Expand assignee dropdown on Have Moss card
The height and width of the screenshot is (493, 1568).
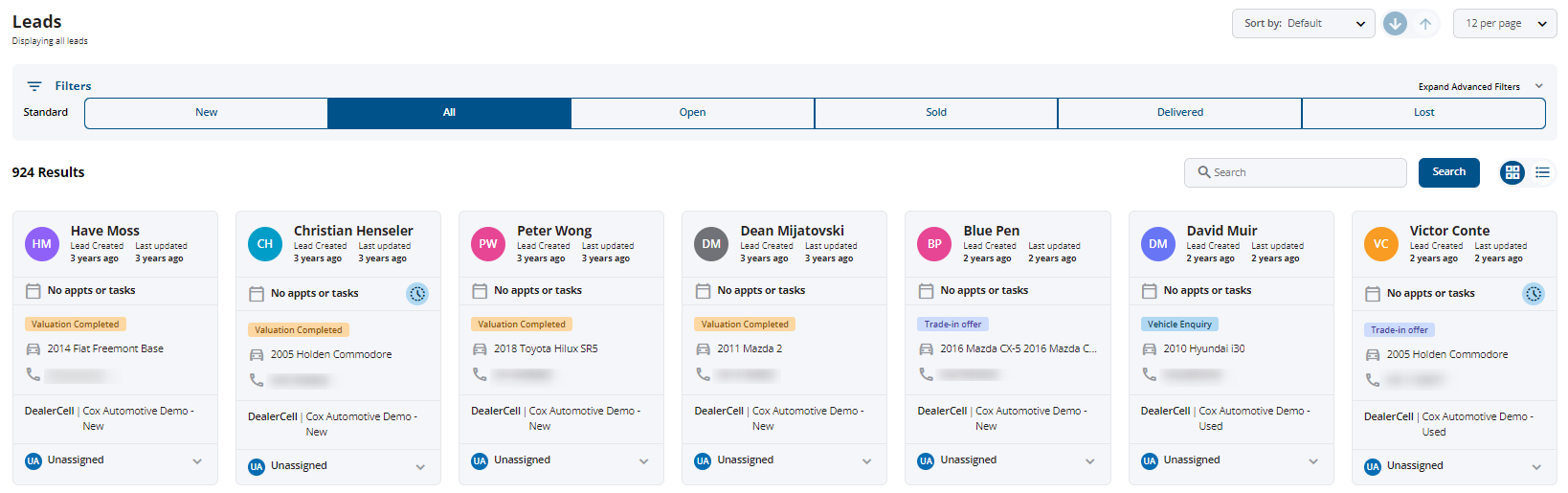tap(197, 461)
